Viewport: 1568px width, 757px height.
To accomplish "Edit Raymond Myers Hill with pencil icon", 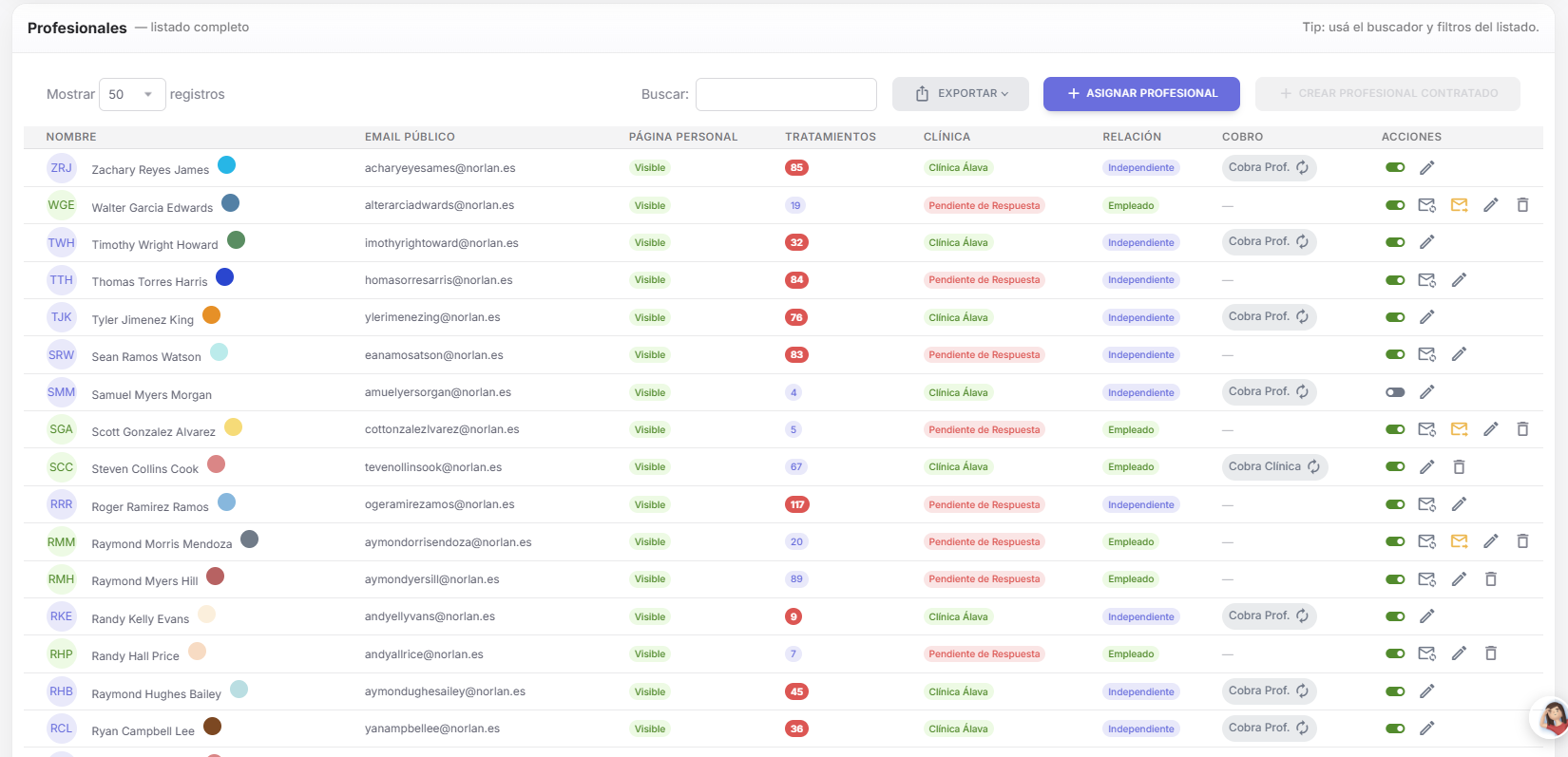I will (x=1459, y=579).
